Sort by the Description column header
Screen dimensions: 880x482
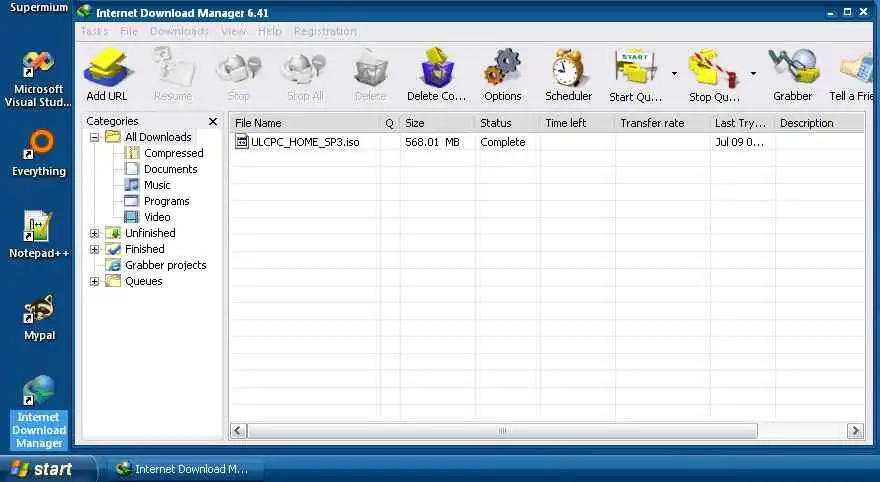coord(819,123)
